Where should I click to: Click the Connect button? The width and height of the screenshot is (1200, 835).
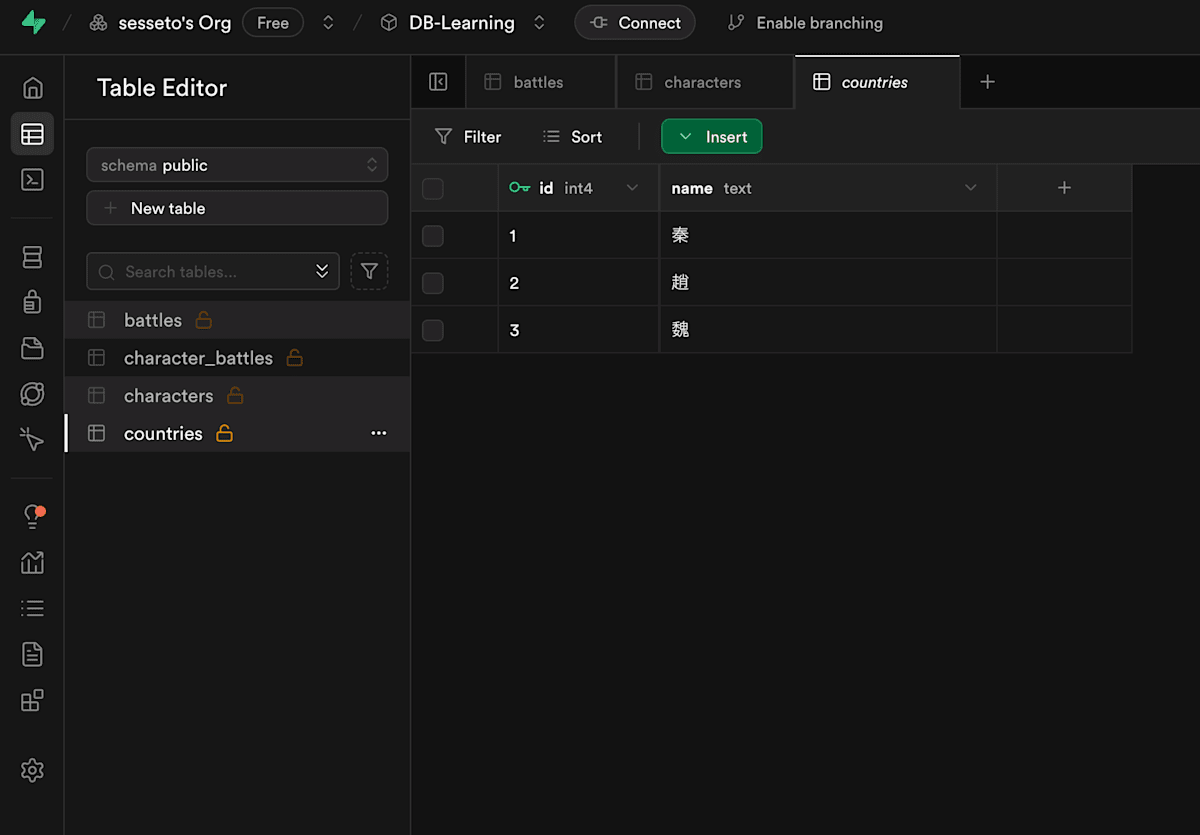coord(635,22)
